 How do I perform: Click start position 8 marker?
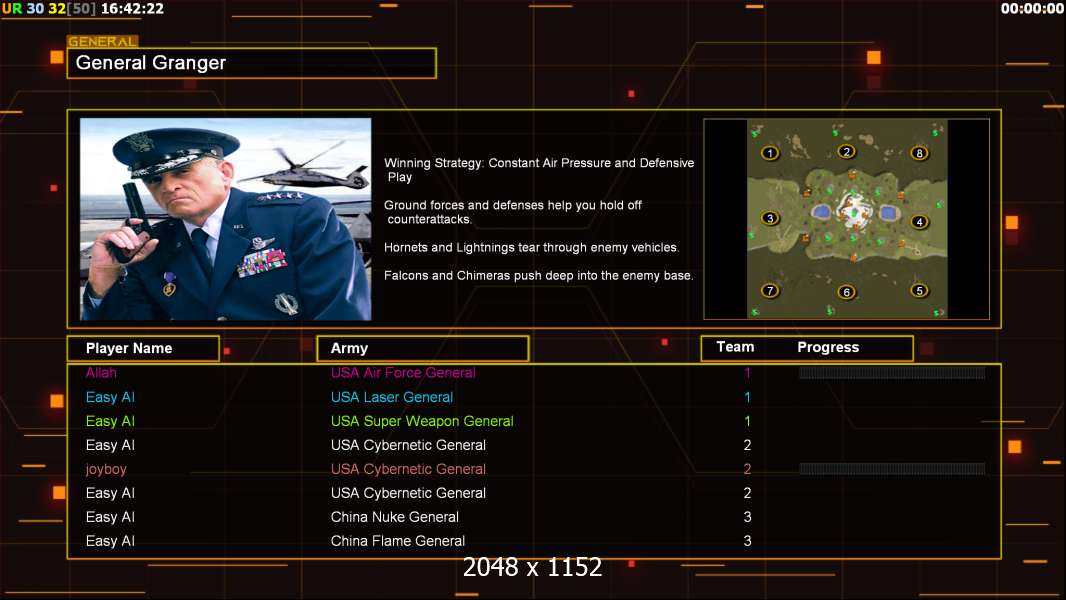coord(920,153)
